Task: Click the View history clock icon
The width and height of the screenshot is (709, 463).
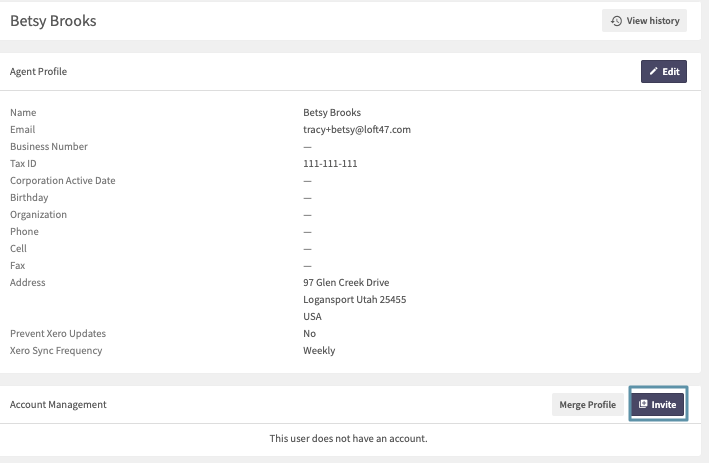Action: 616,21
